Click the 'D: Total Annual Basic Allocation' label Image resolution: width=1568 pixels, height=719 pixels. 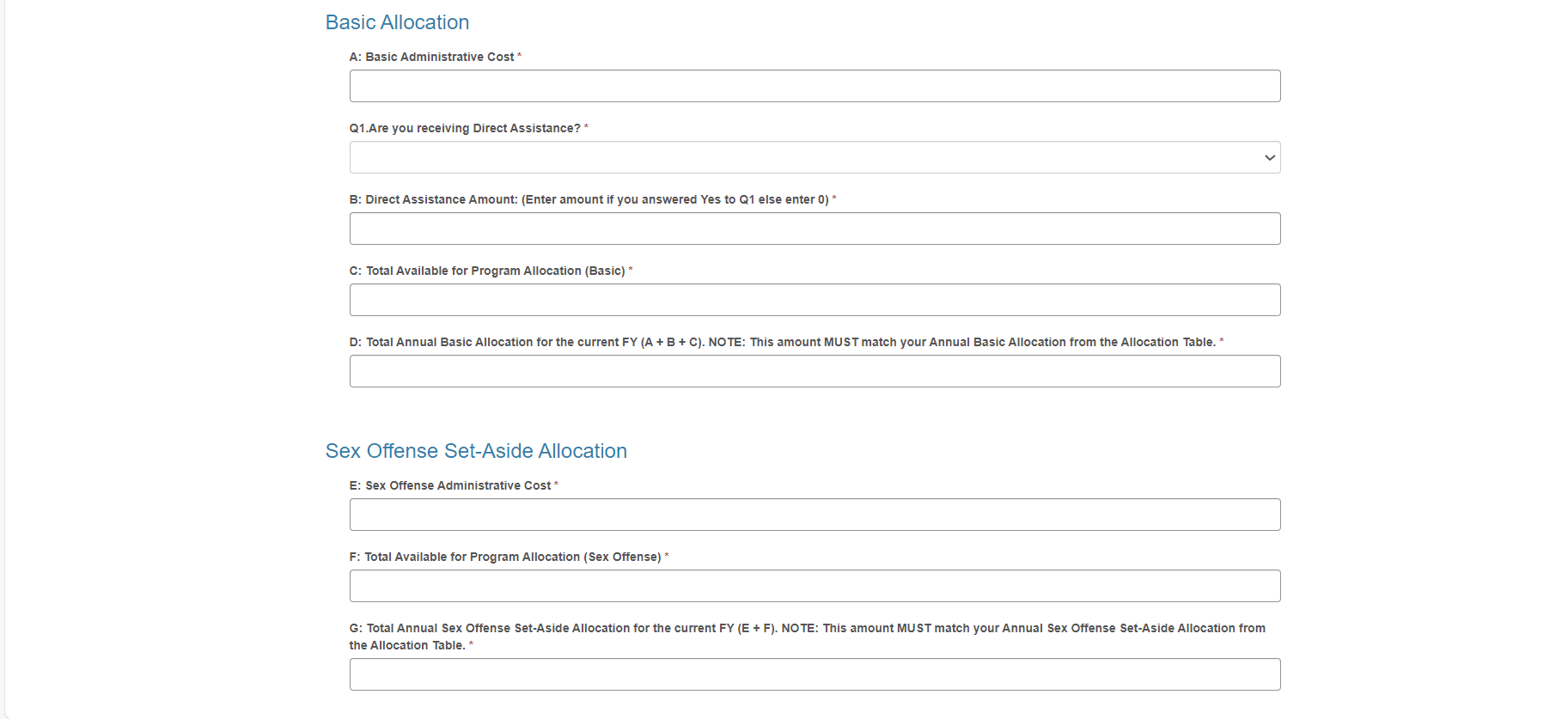coord(782,342)
